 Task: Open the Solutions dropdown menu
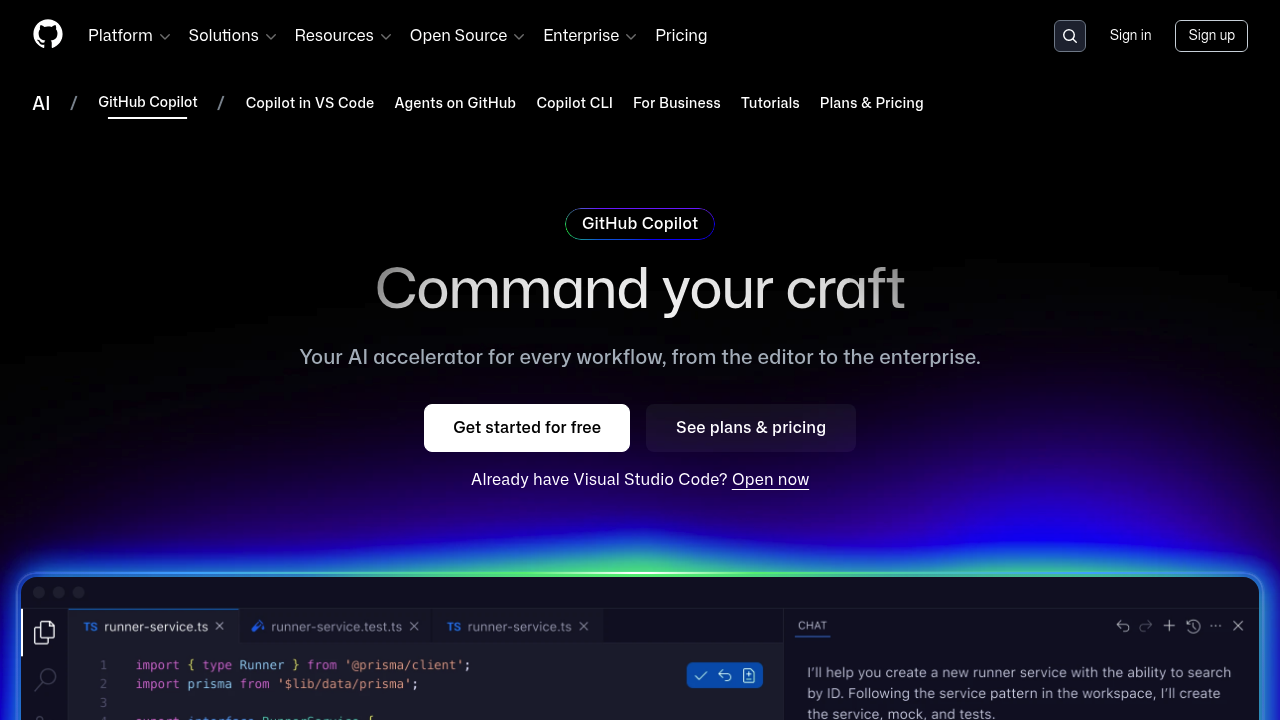click(231, 35)
